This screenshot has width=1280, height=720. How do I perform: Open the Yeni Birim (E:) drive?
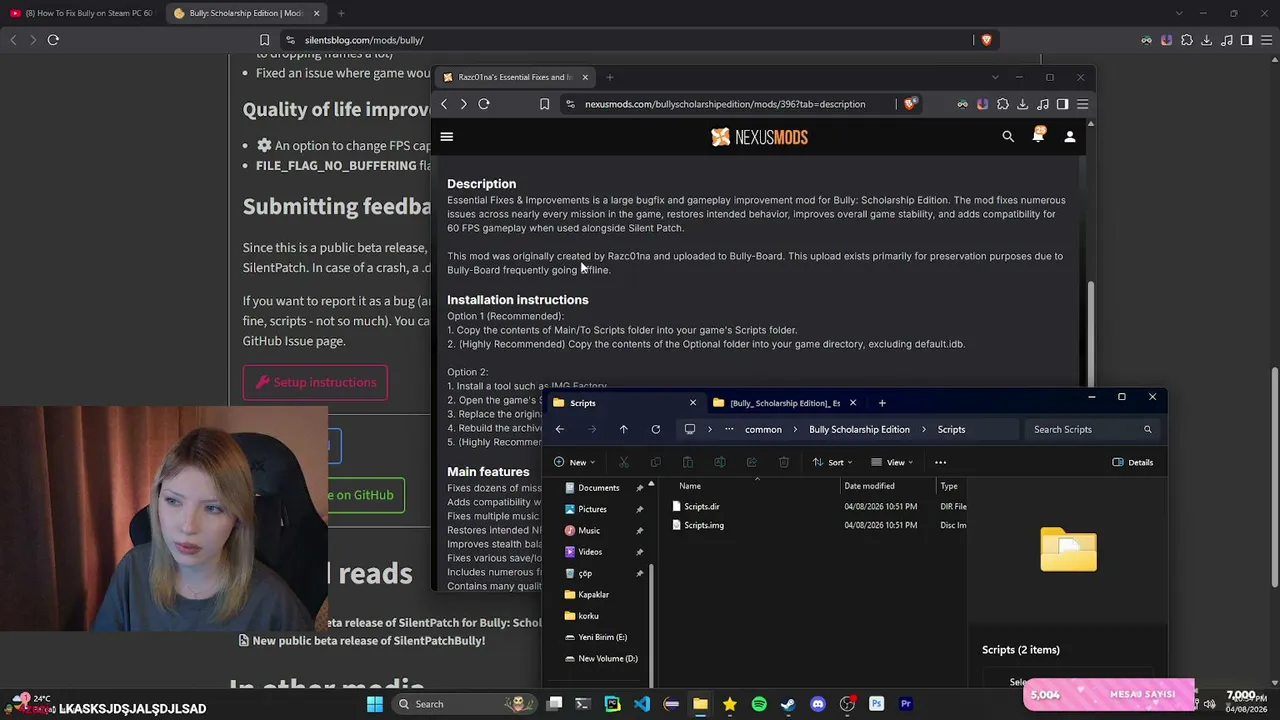click(602, 637)
